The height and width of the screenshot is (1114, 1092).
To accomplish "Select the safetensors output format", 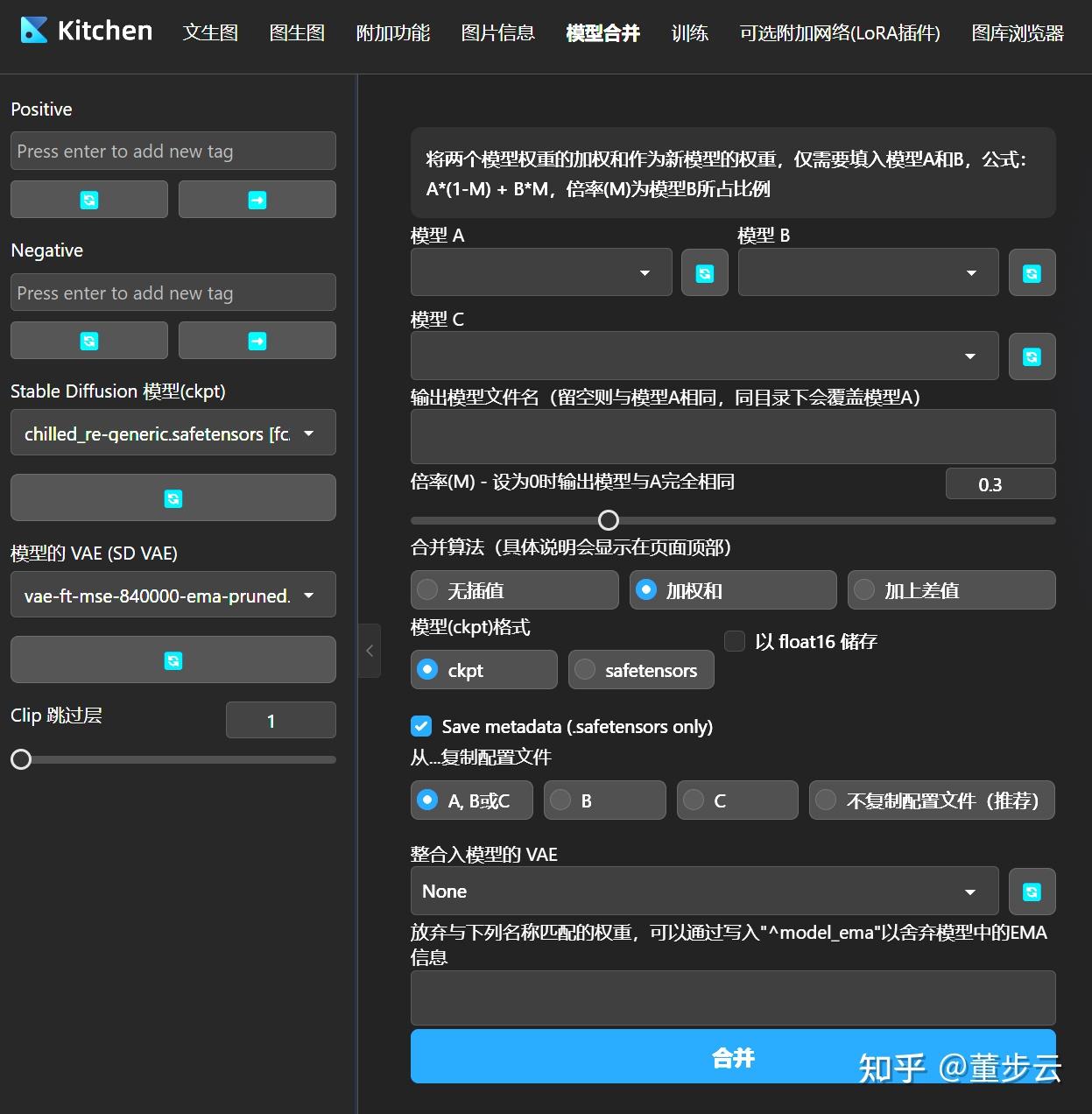I will 641,669.
